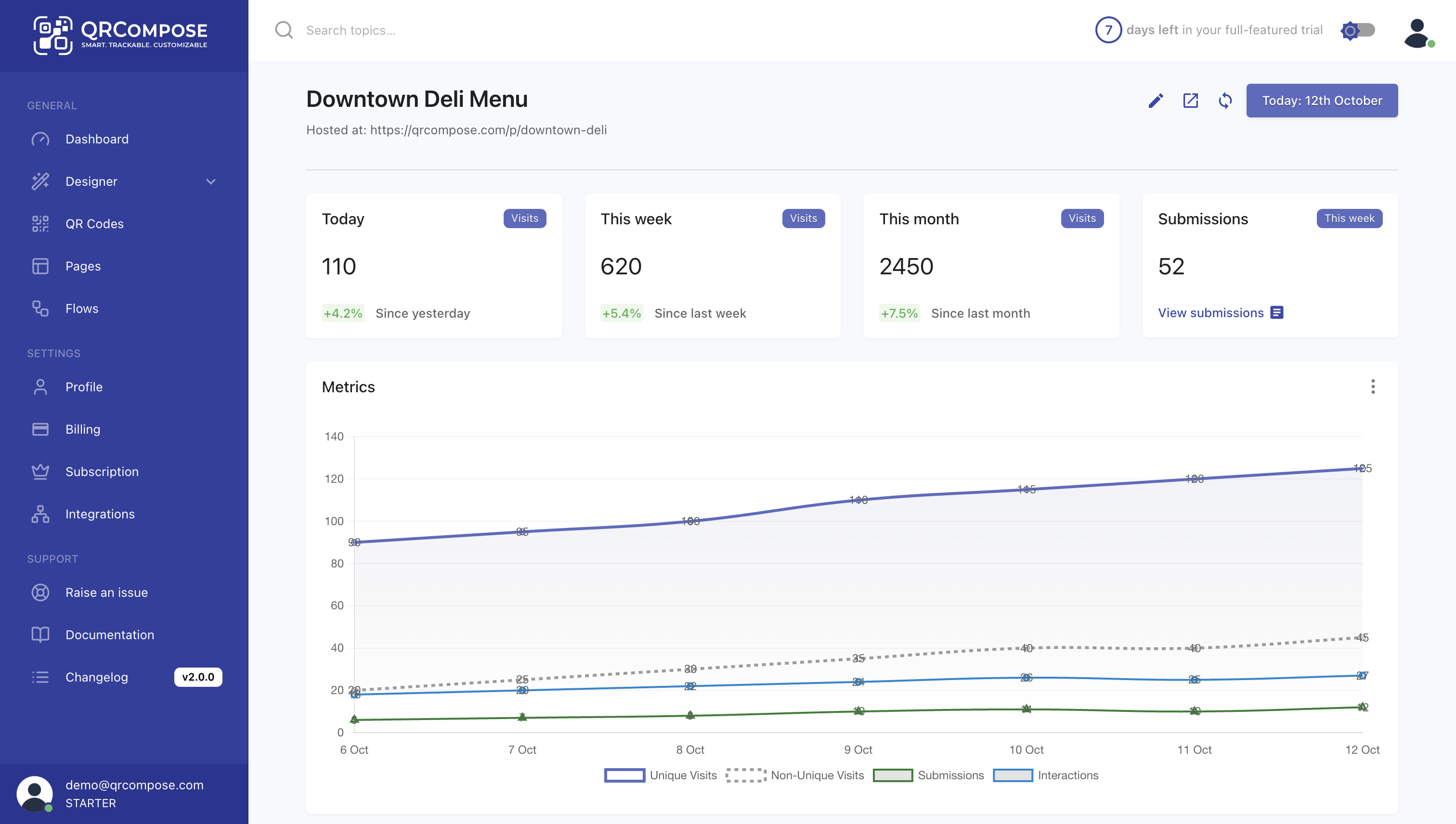1456x824 pixels.
Task: Open the Billing settings page
Action: (x=83, y=429)
